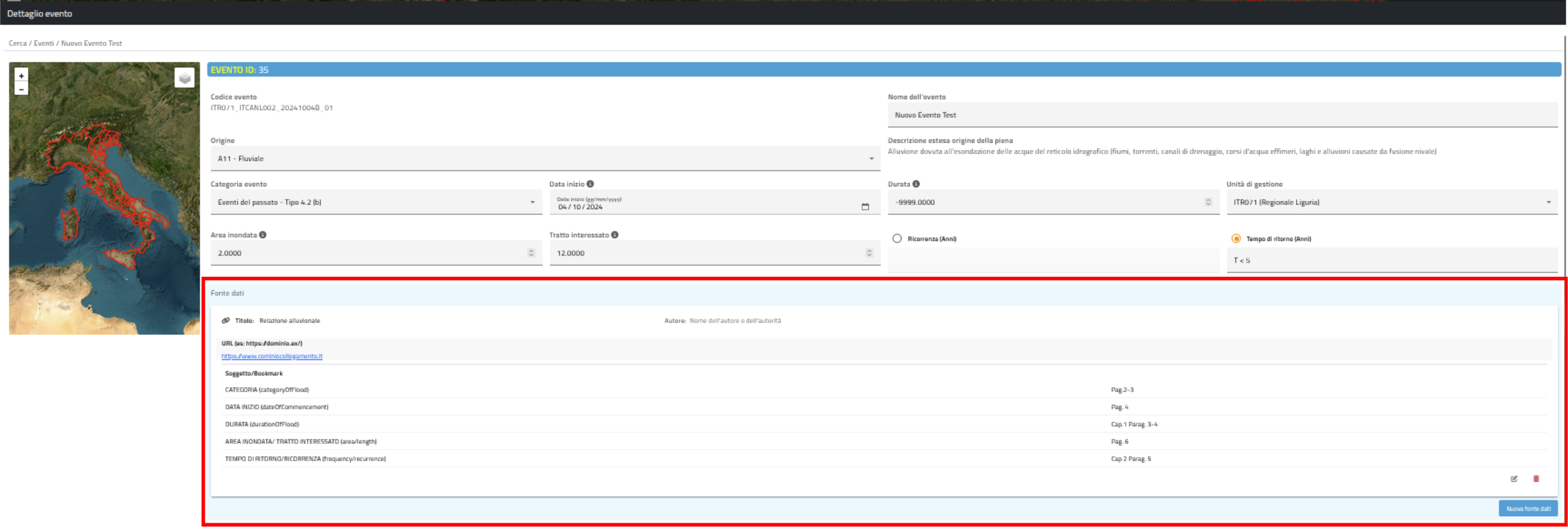The width and height of the screenshot is (1568, 527).
Task: Edit the Relazione alluvionale data source
Action: [1514, 479]
